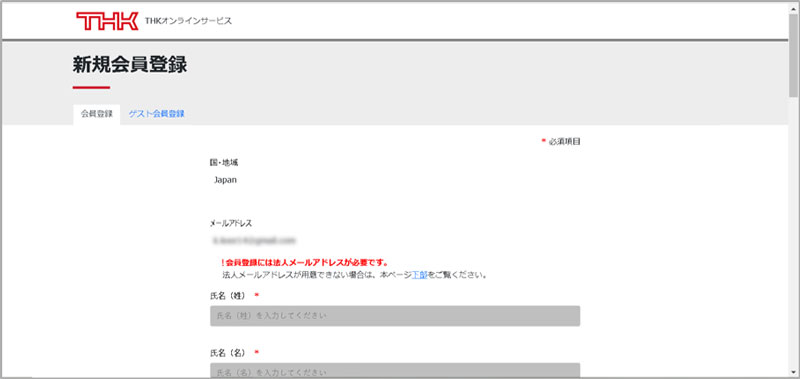
Task: Click the red 法人メールアドレスが必要です warning
Action: tap(305, 263)
